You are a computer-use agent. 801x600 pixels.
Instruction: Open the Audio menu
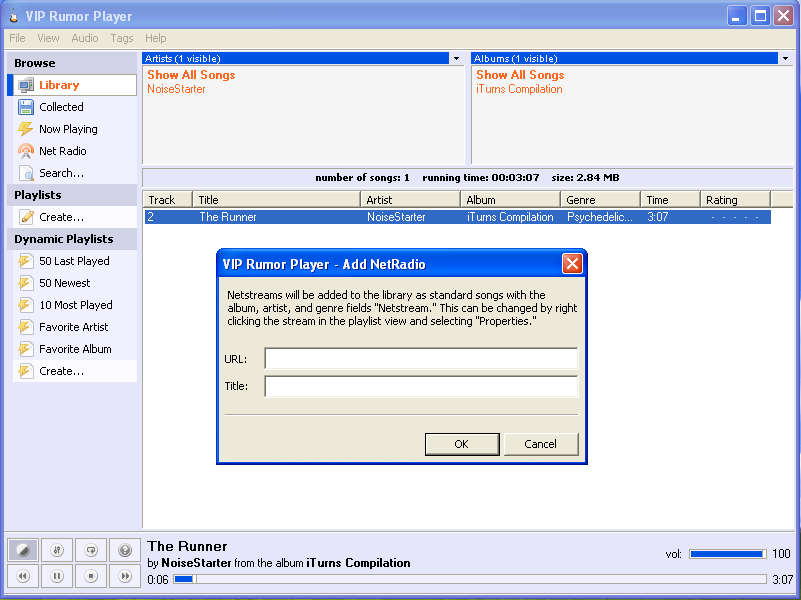click(85, 38)
